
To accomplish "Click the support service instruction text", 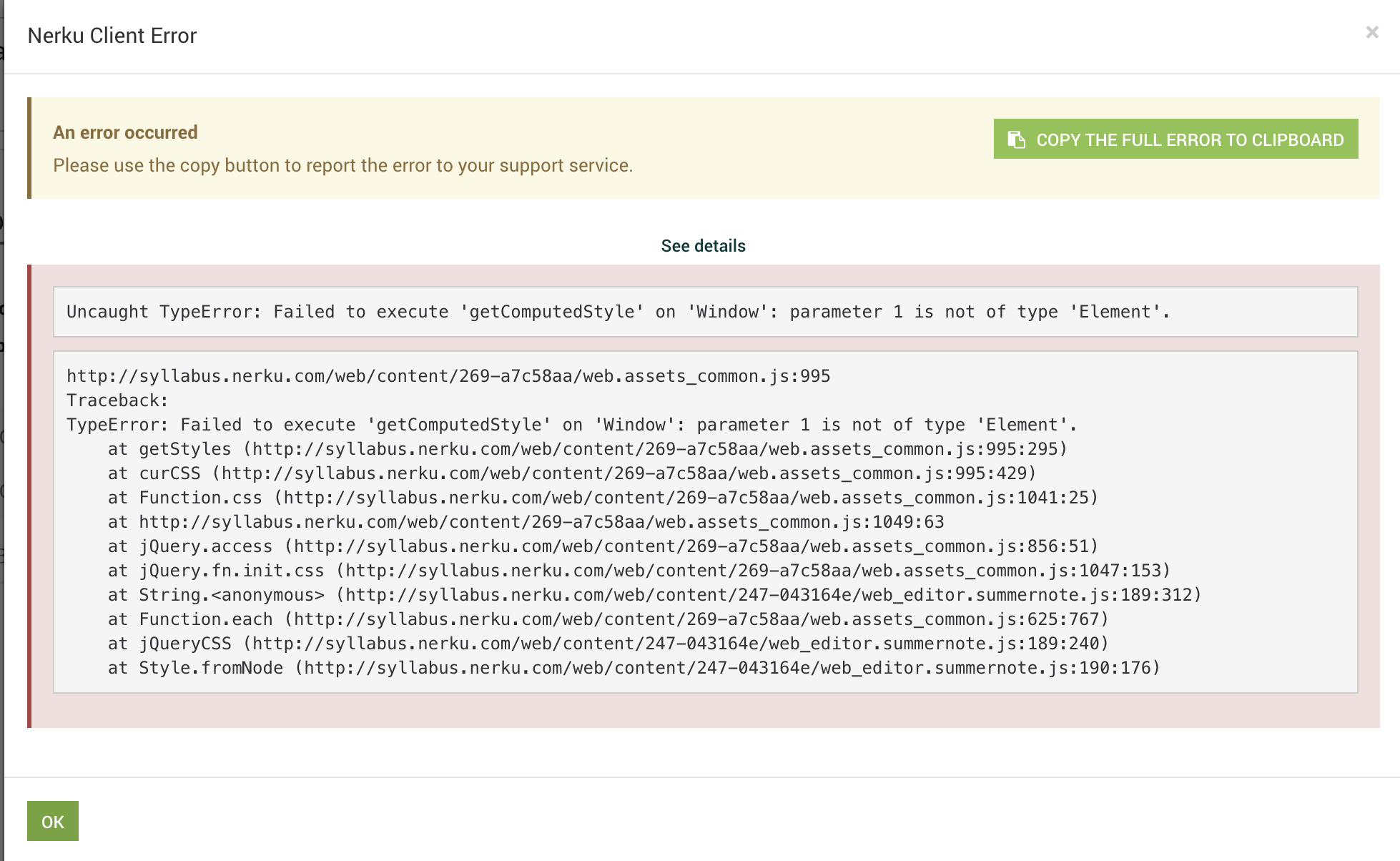I will coord(342,165).
